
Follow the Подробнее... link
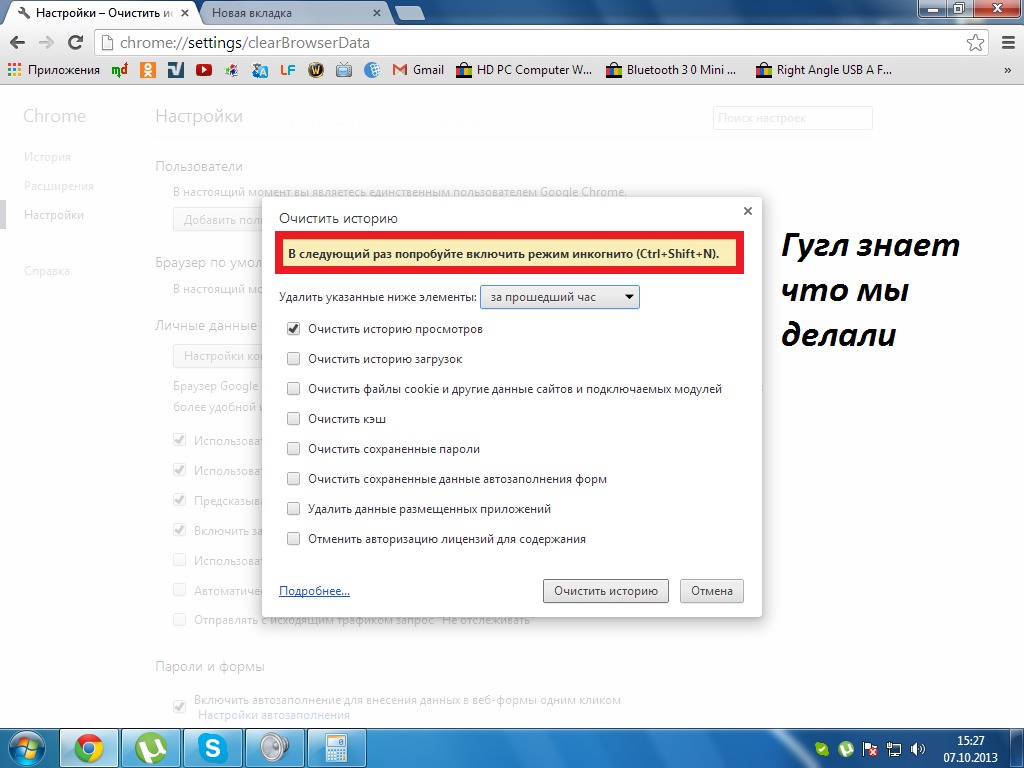pos(314,591)
